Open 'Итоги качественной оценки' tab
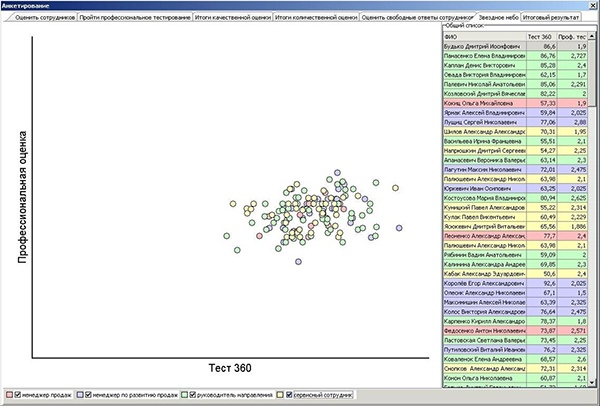The height and width of the screenshot is (406, 600). [233, 18]
